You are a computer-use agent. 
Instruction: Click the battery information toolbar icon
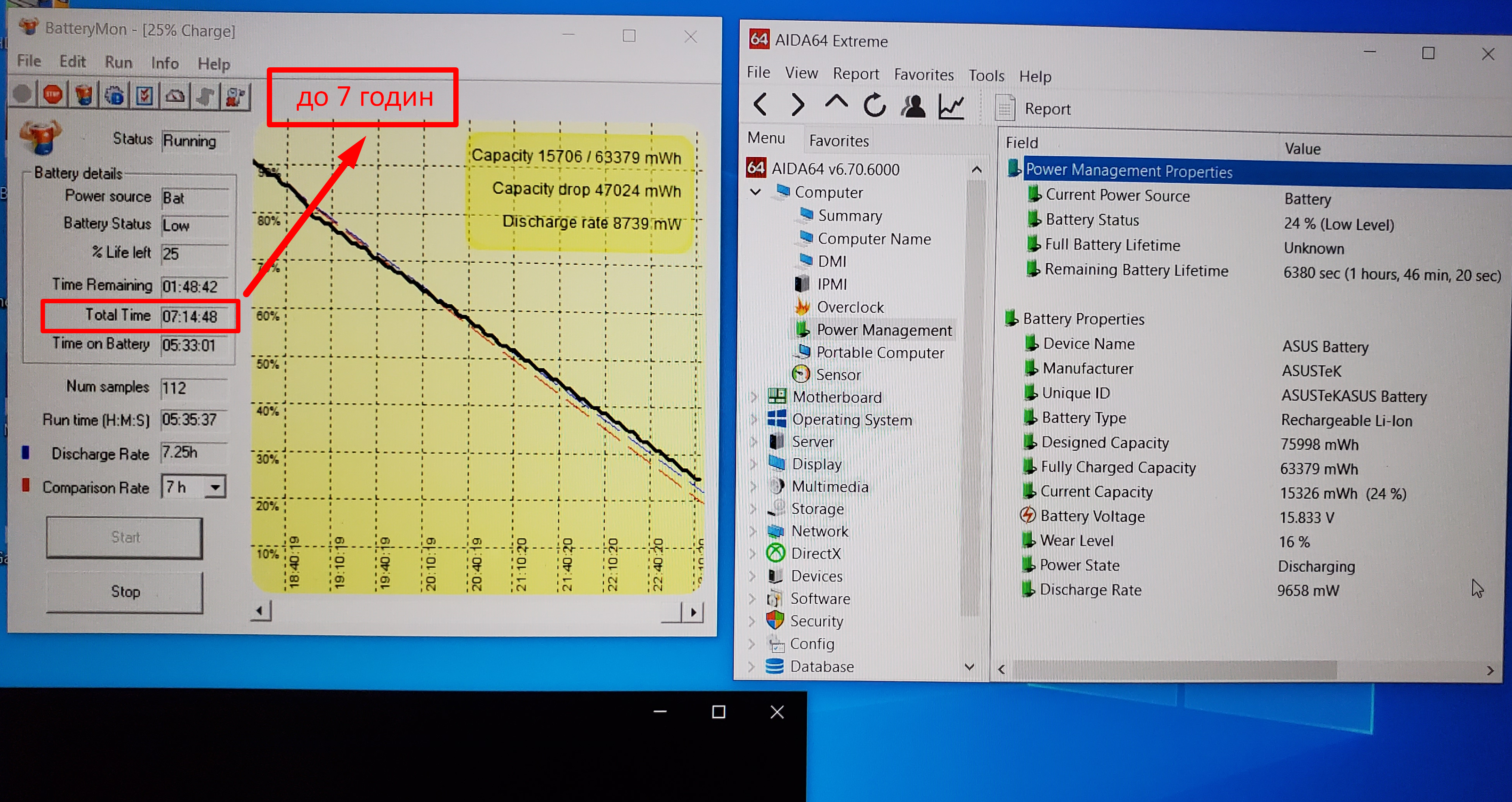pos(84,95)
